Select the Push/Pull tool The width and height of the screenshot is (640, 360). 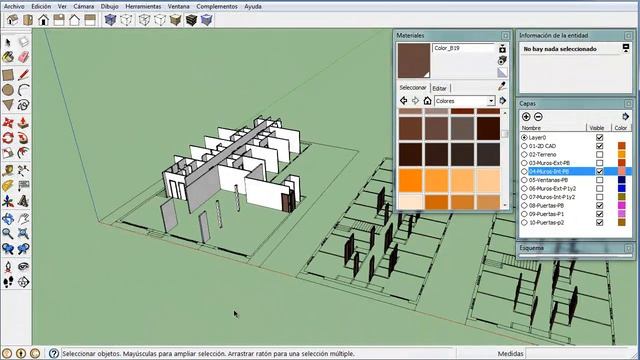pos(23,122)
